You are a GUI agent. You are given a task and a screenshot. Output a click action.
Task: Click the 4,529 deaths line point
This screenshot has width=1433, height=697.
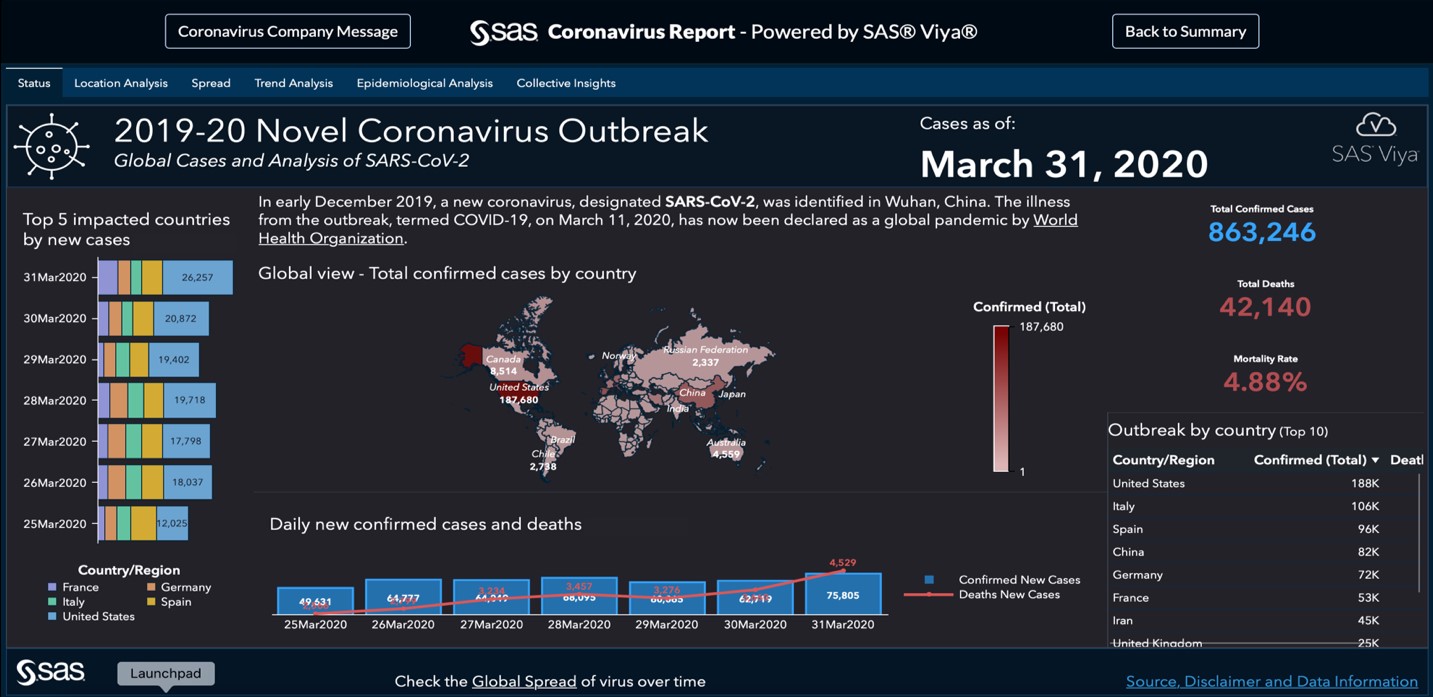pyautogui.click(x=843, y=570)
